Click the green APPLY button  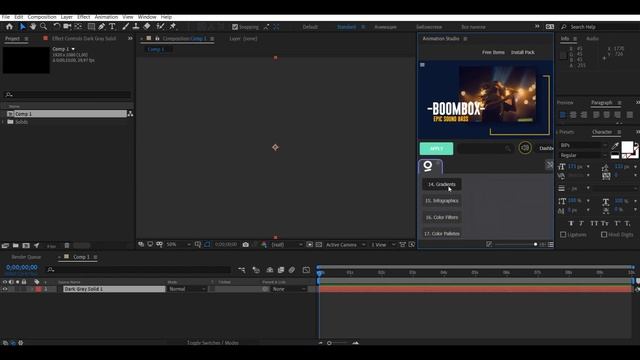(x=436, y=149)
